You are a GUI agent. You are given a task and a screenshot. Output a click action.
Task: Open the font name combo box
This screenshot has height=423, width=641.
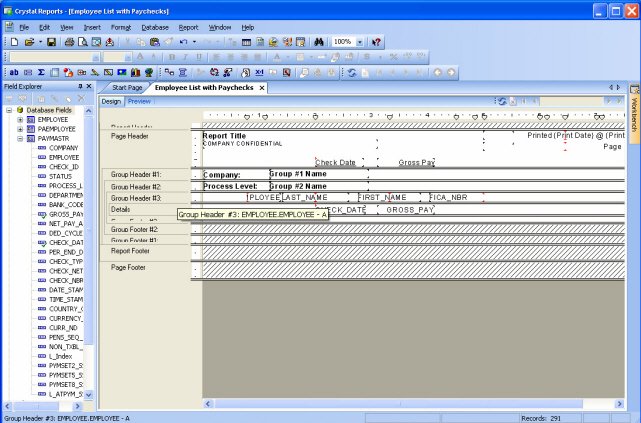click(x=55, y=57)
